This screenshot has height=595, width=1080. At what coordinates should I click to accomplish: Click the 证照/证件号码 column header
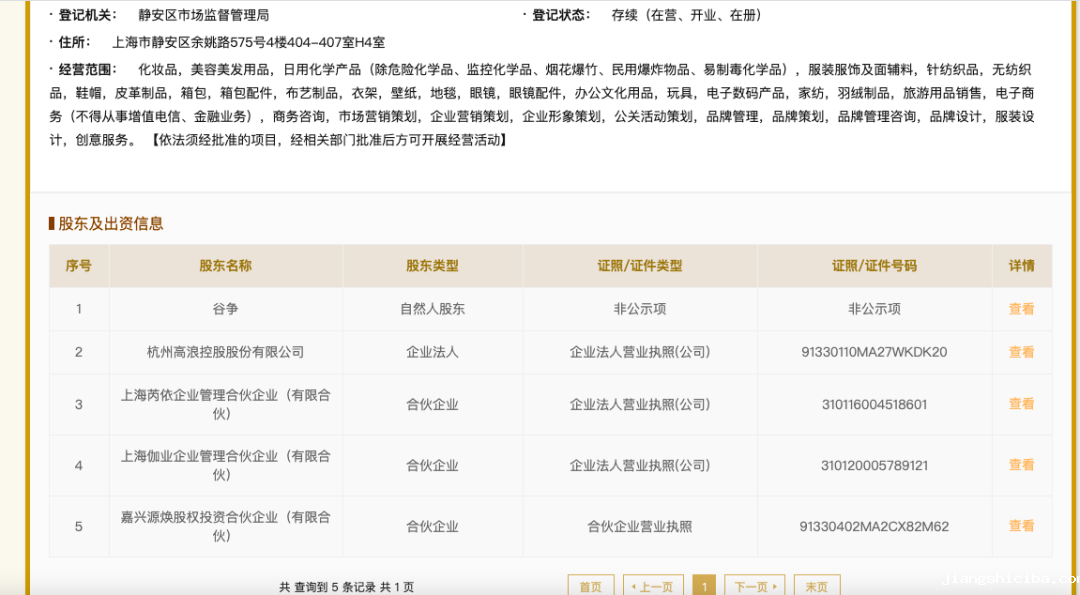874,266
